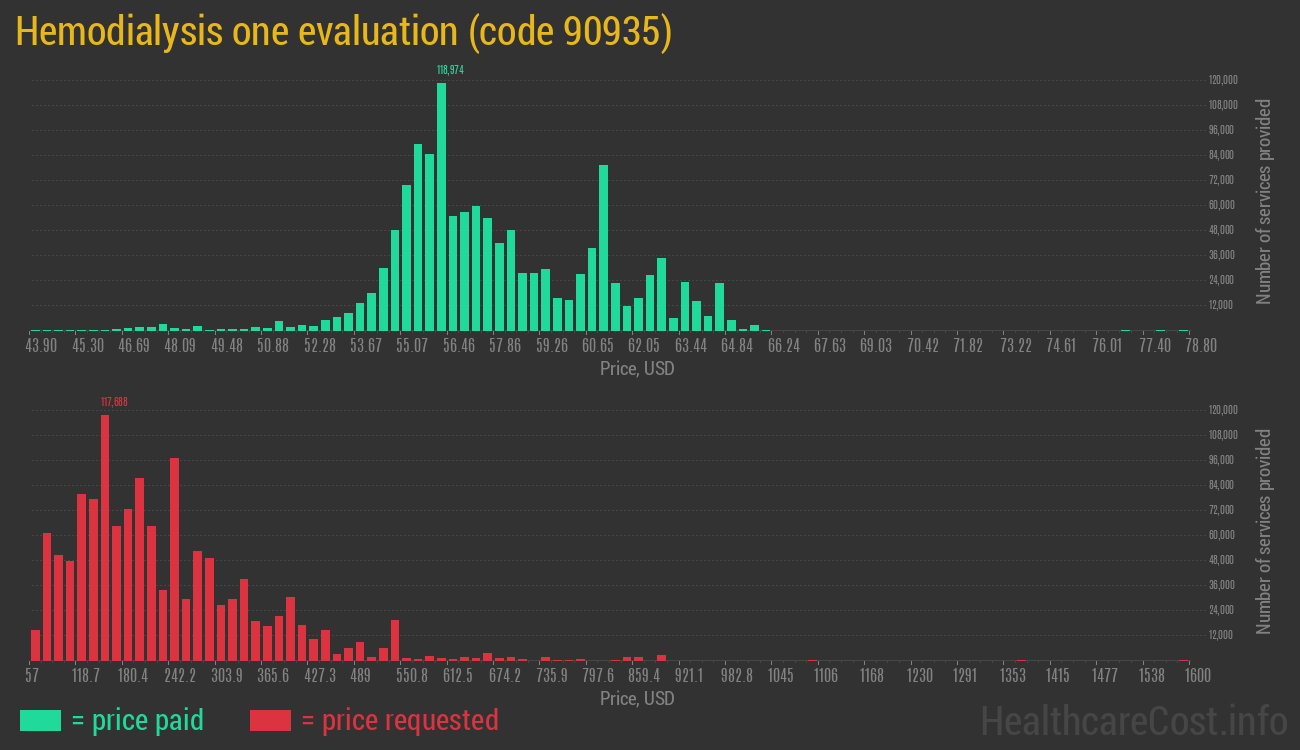Click x-axis label 53.67

click(366, 346)
